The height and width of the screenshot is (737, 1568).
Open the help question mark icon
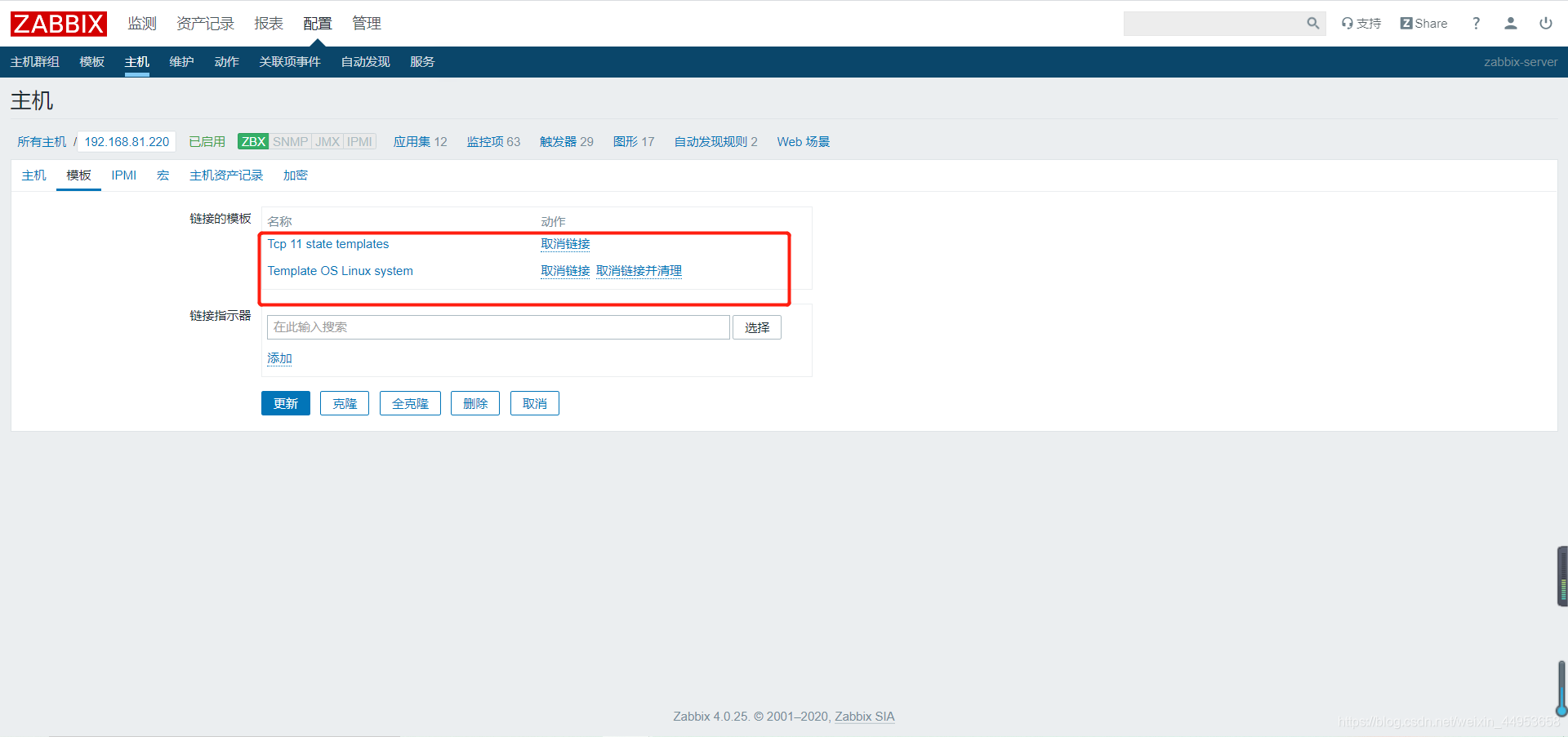pyautogui.click(x=1476, y=24)
